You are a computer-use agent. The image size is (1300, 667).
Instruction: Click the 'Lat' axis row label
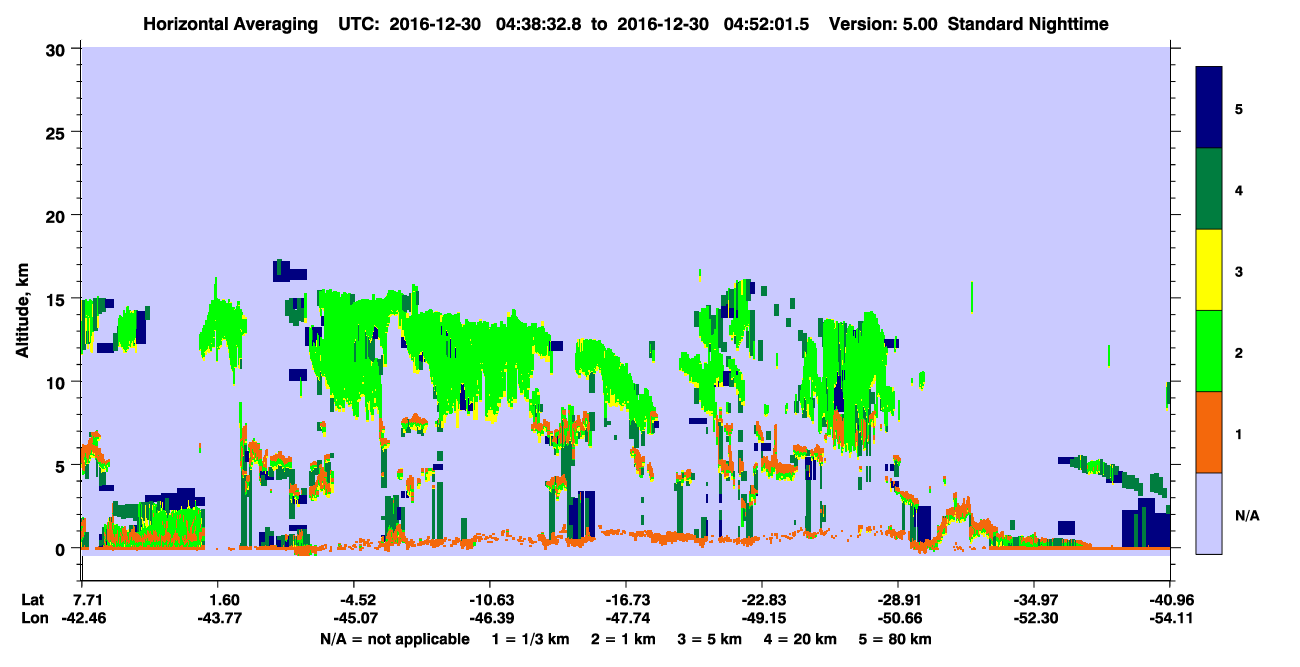point(32,600)
